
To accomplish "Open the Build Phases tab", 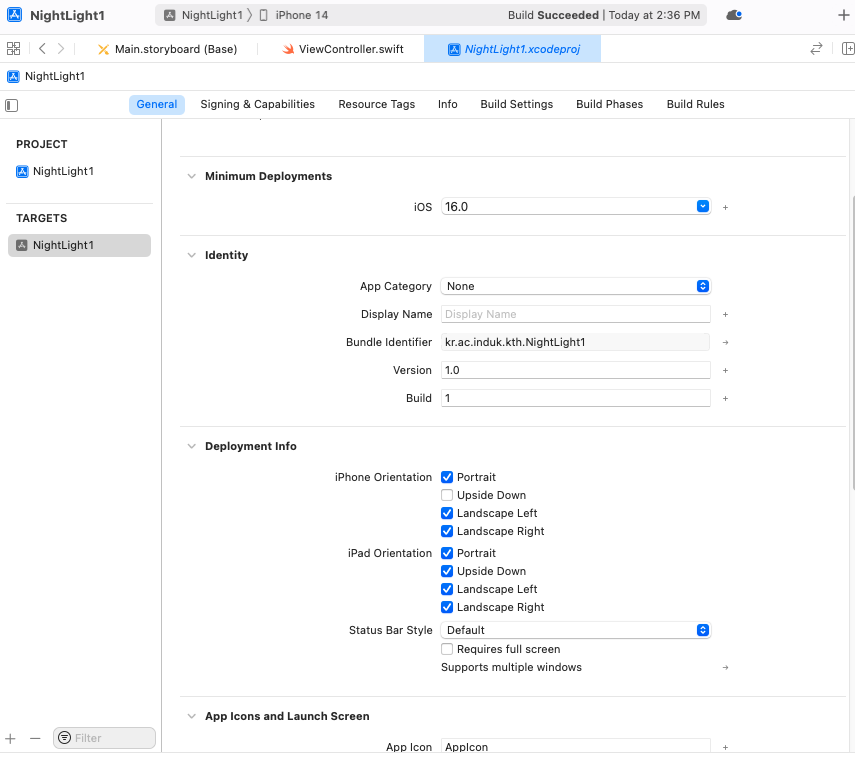I will pos(610,105).
